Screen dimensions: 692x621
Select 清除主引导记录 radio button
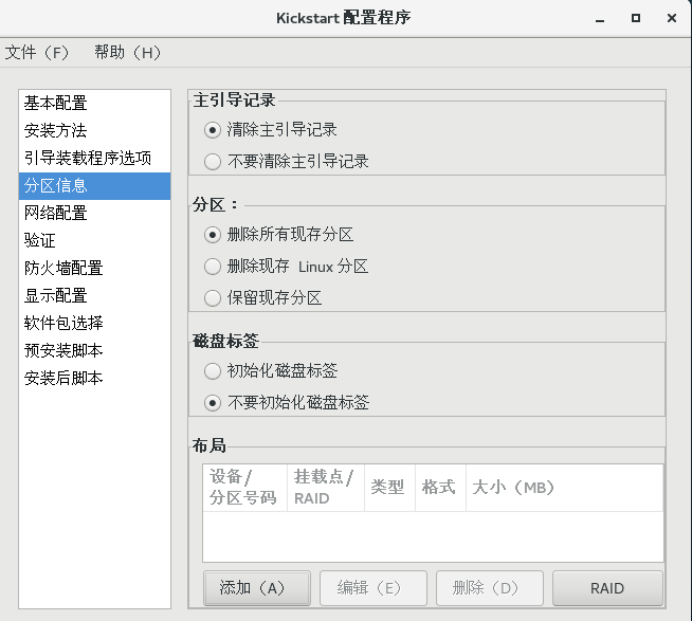pos(212,130)
